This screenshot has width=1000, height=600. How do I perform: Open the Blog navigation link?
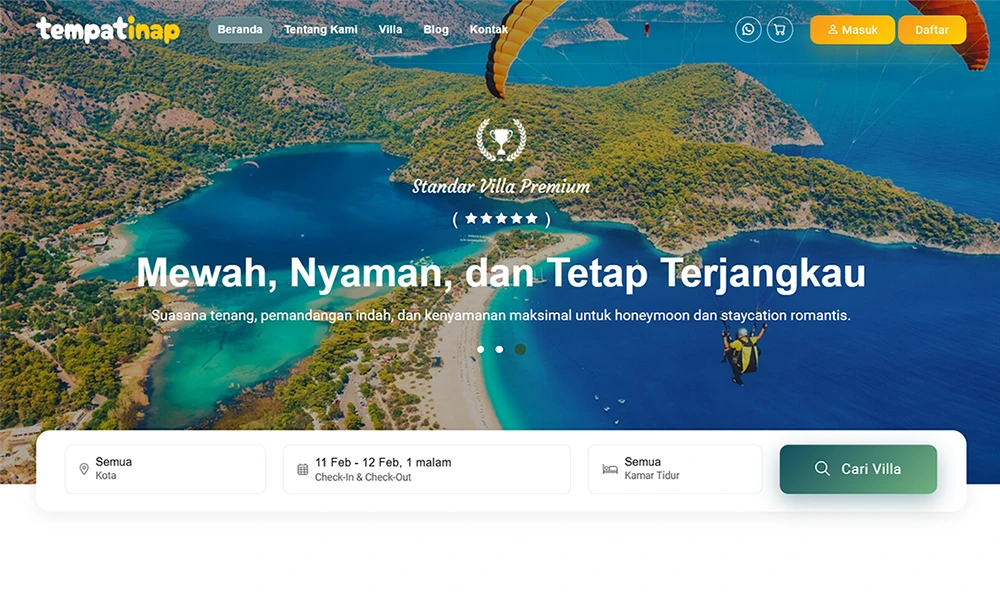[x=436, y=29]
